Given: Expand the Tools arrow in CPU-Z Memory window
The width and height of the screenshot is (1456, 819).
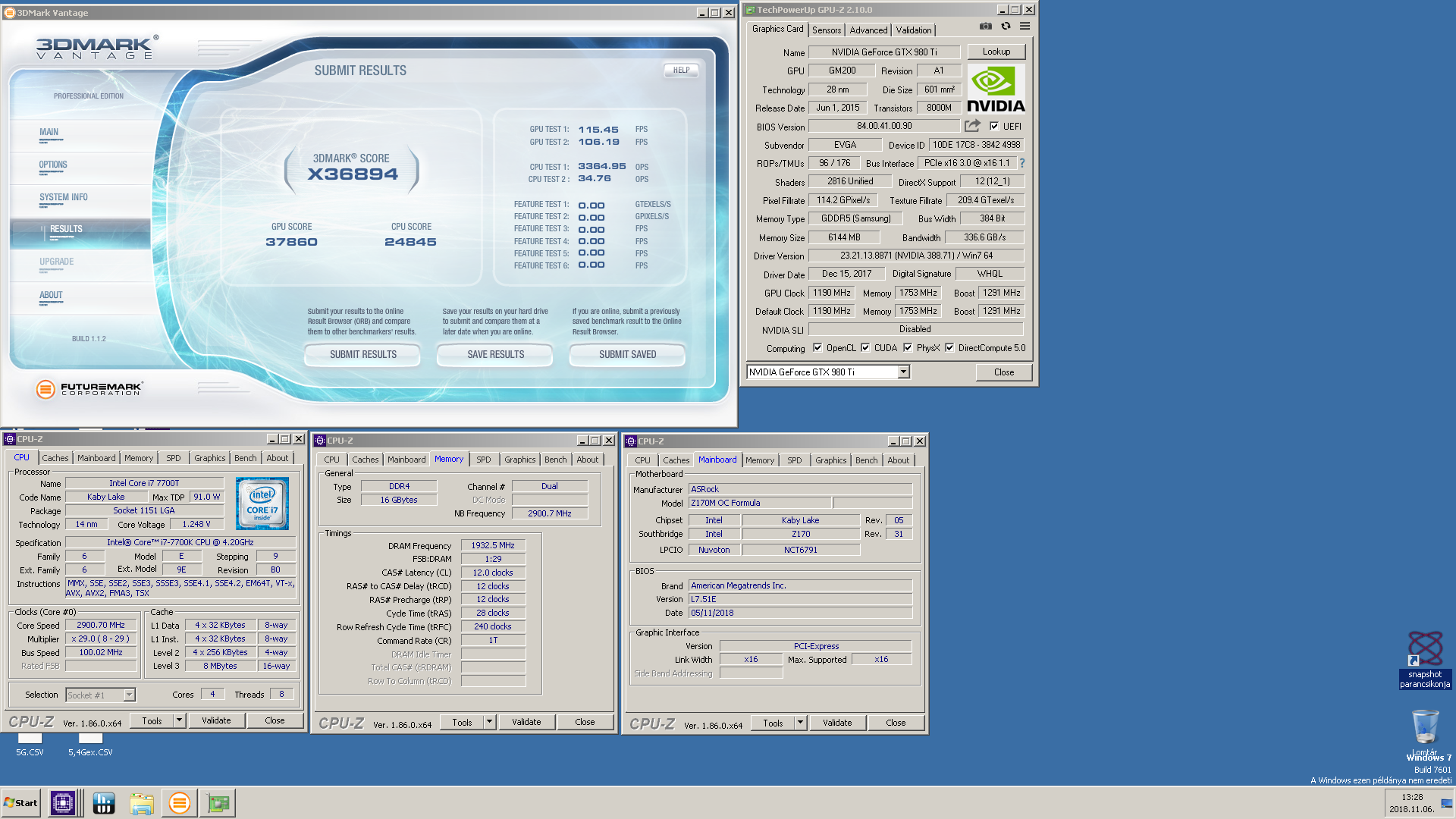Looking at the screenshot, I should 490,722.
